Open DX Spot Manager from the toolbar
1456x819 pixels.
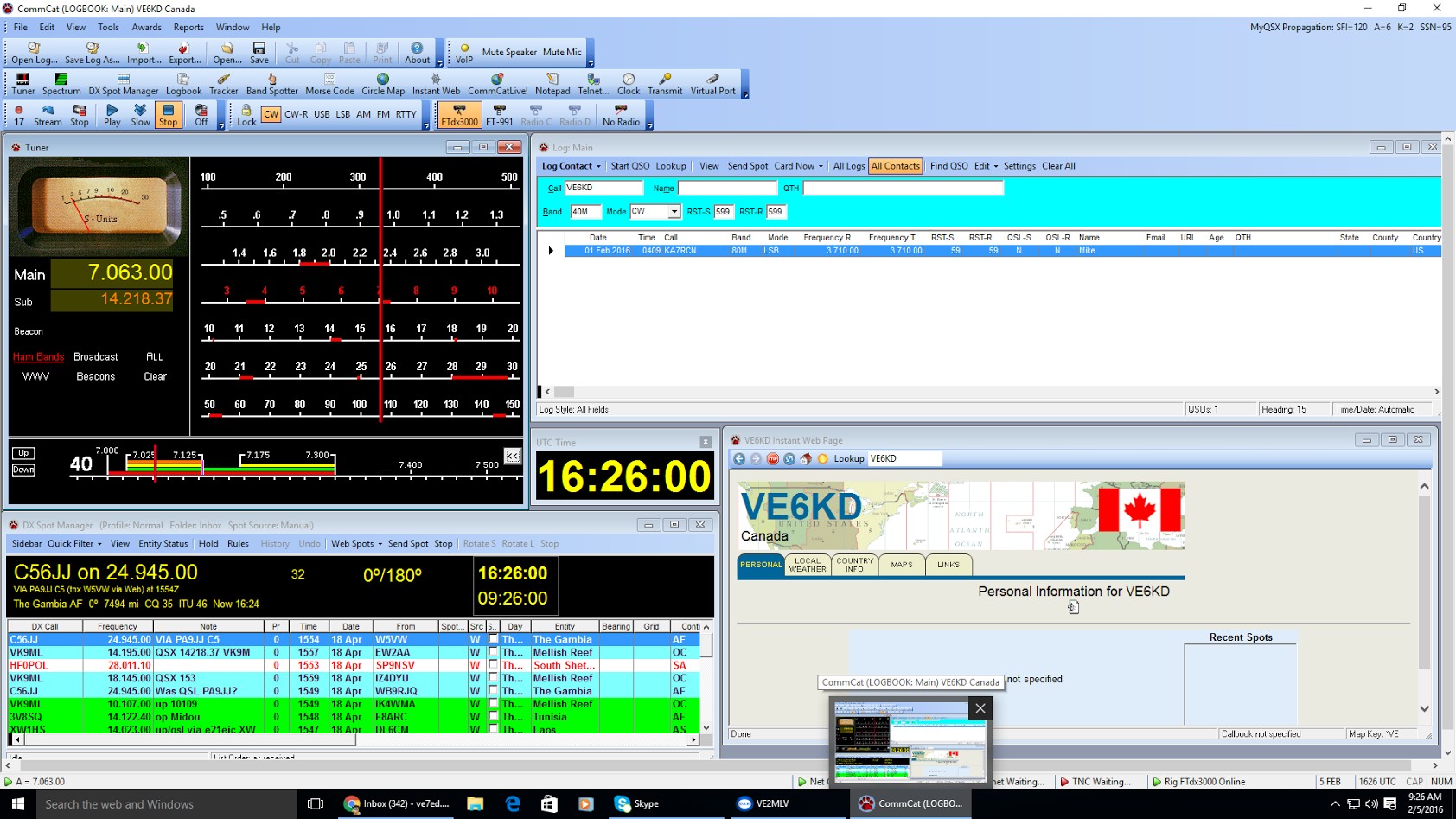(123, 83)
